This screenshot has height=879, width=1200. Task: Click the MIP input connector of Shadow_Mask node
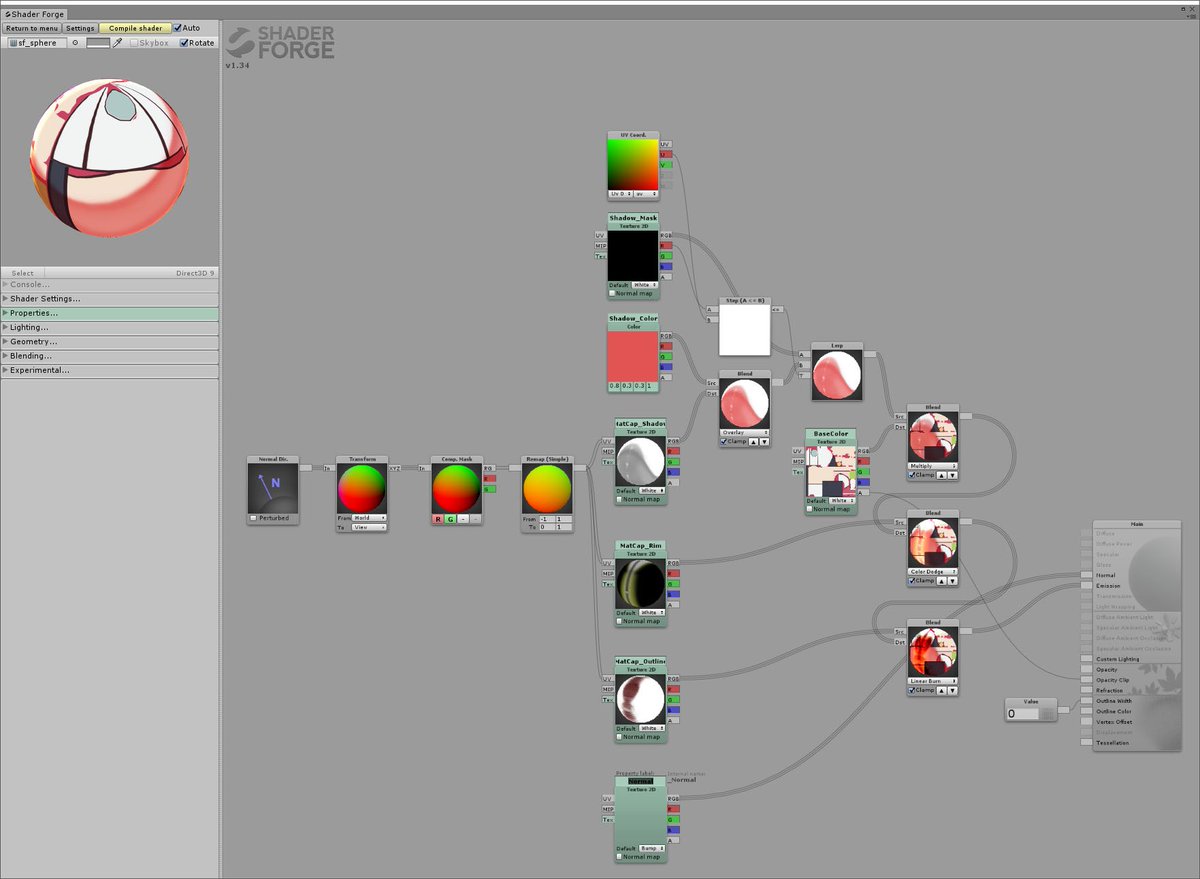pos(601,245)
